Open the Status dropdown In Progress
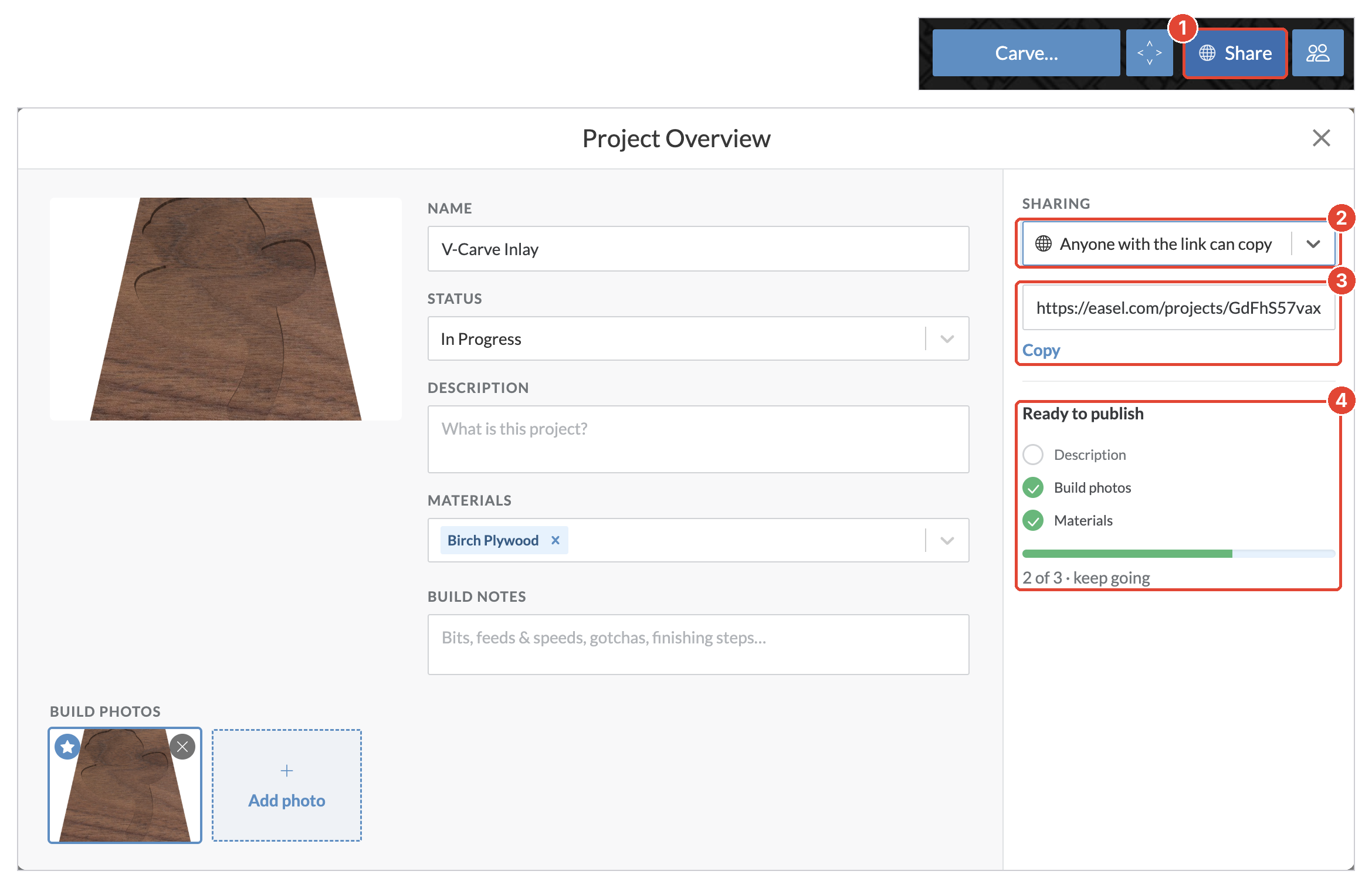Viewport: 1372px width, 888px height. (698, 338)
